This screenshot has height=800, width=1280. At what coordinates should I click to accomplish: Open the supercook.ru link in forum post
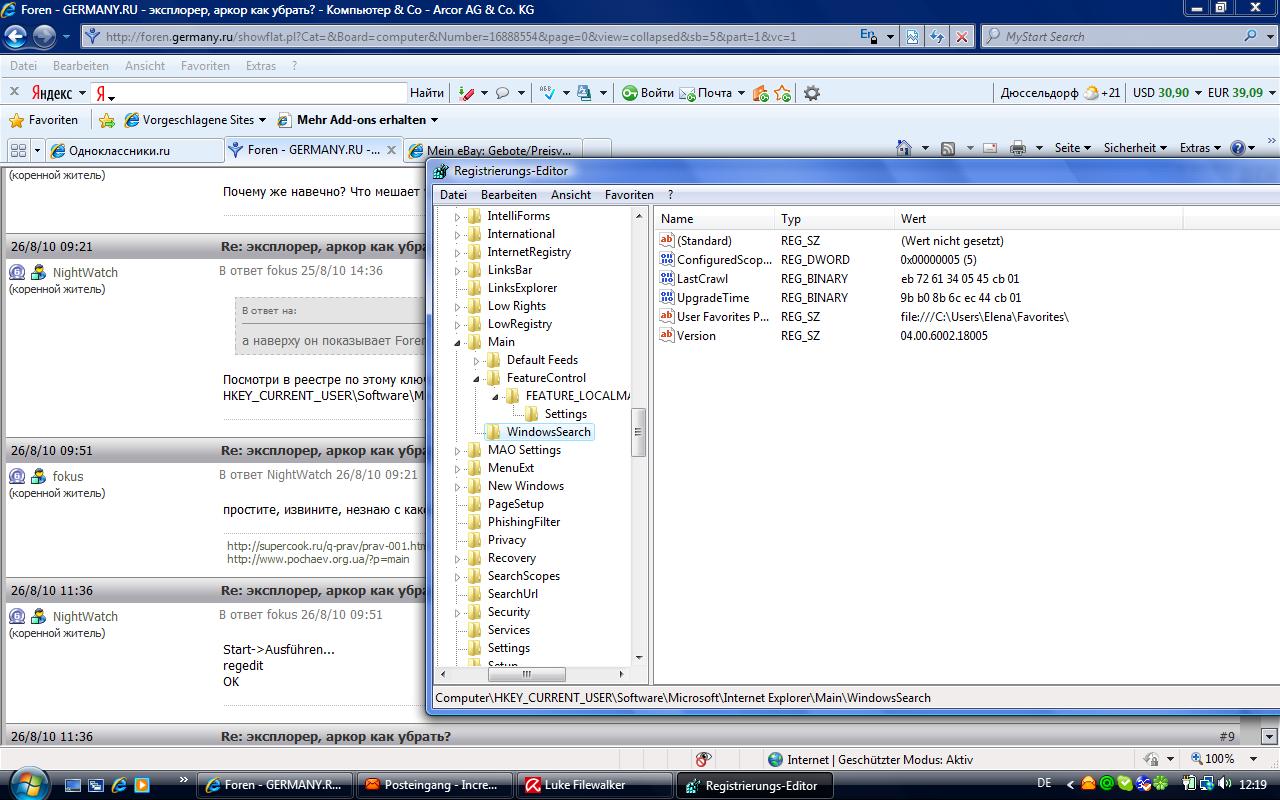326,546
